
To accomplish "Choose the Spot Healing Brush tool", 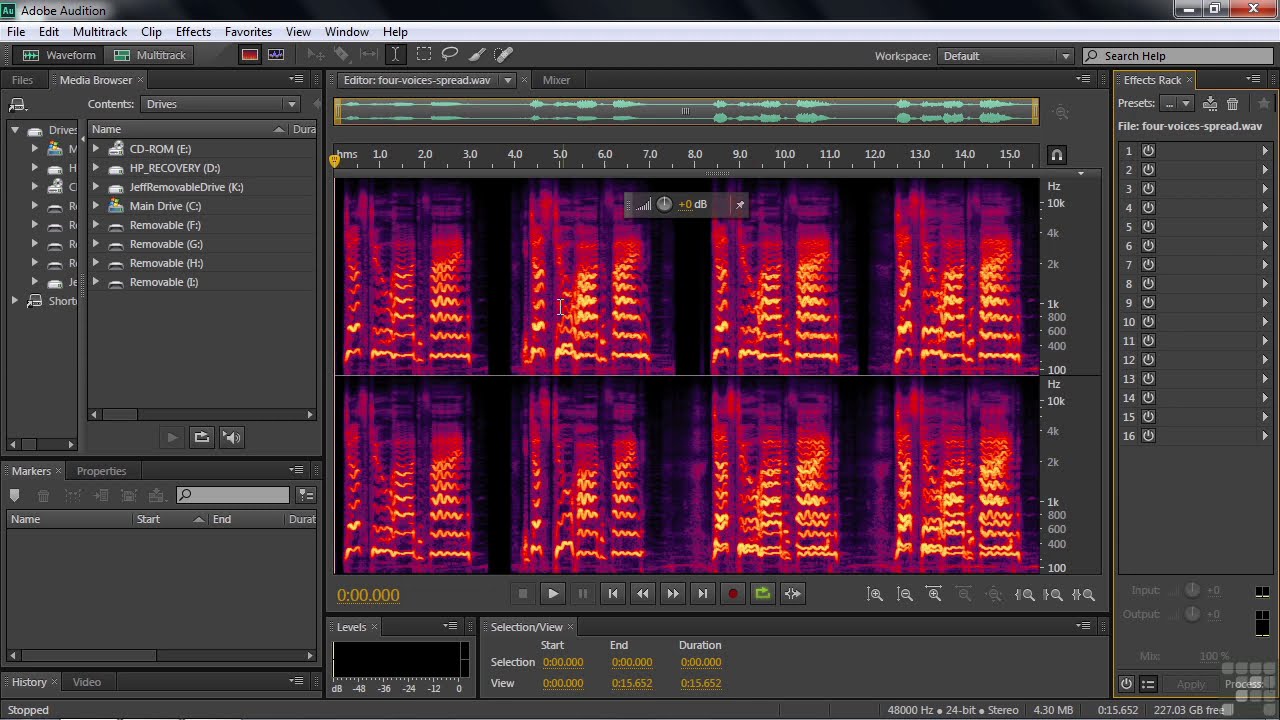I will point(504,55).
